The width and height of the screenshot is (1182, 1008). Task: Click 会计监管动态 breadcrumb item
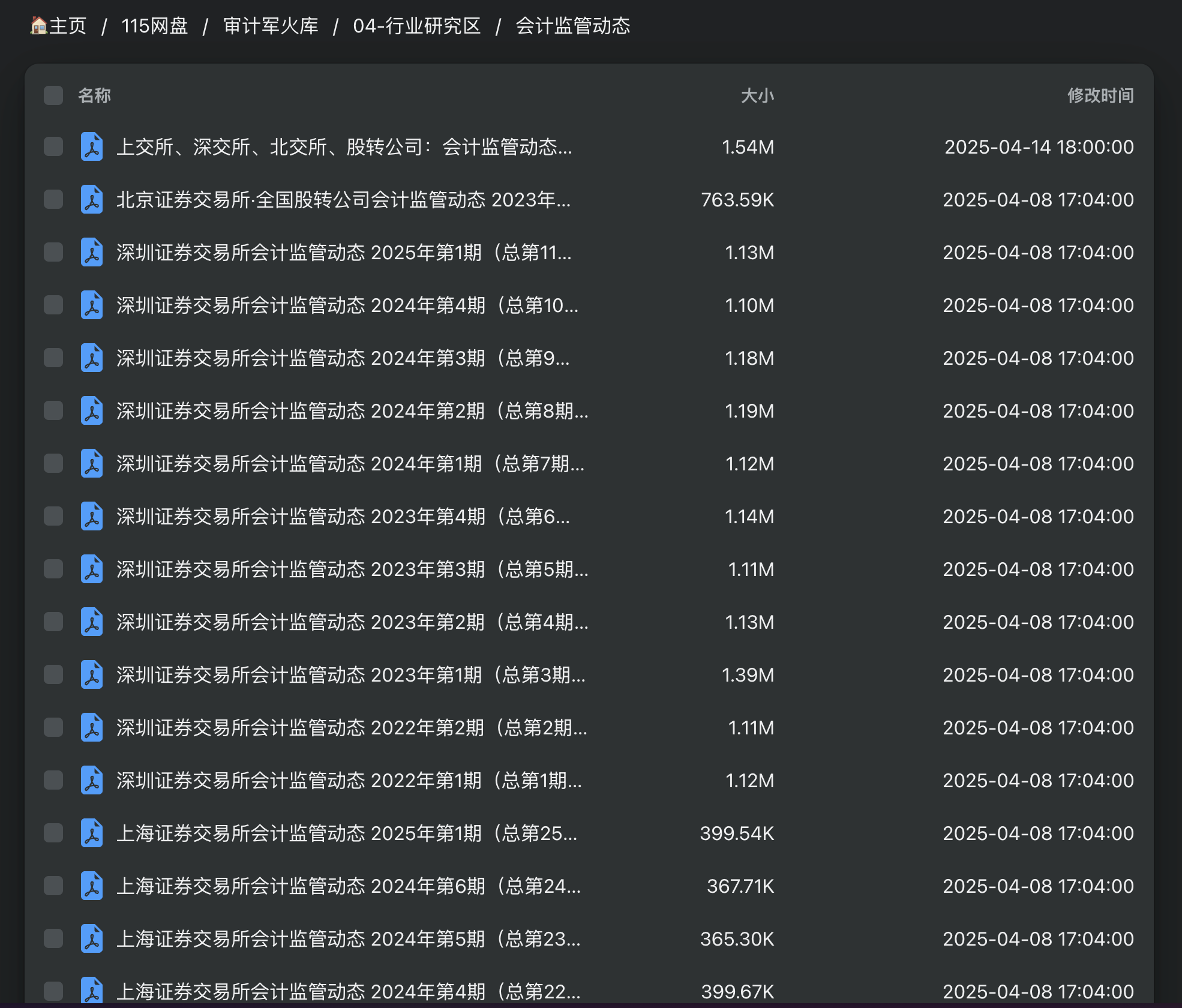pyautogui.click(x=573, y=26)
